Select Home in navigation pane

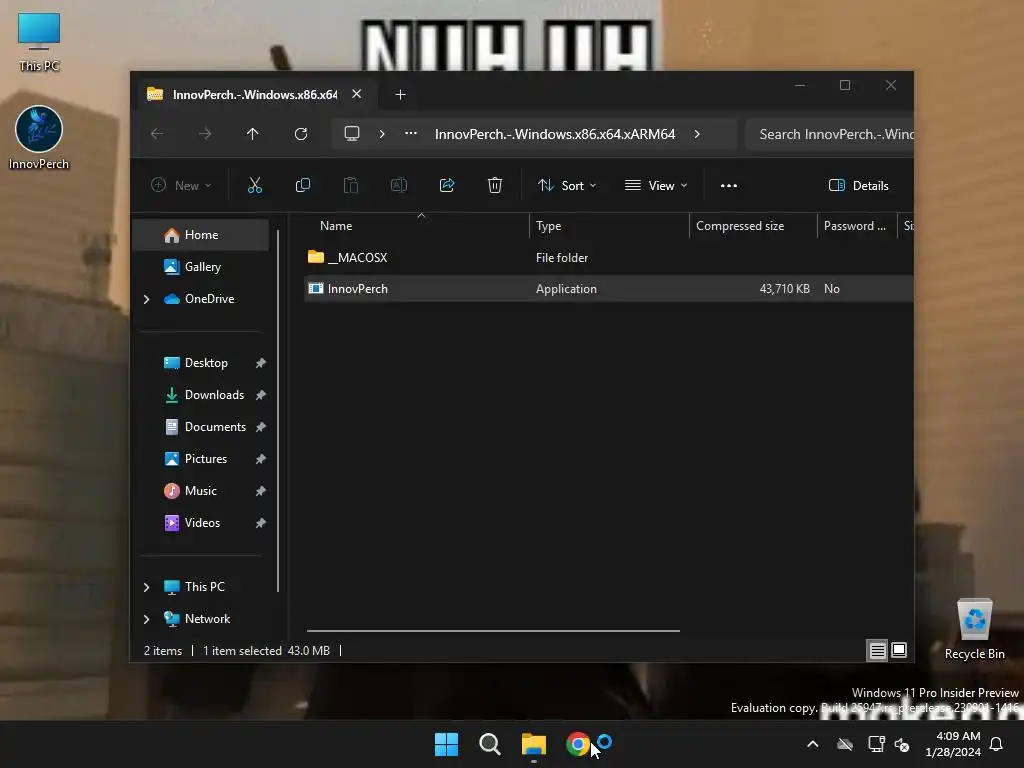(201, 234)
